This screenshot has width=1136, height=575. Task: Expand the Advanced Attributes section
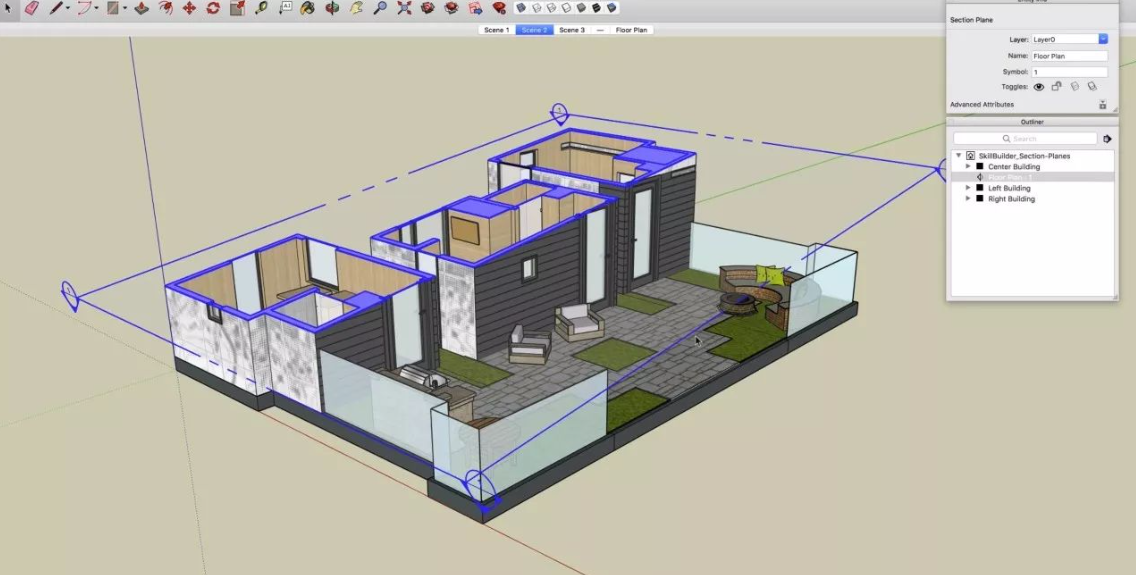(x=1103, y=105)
